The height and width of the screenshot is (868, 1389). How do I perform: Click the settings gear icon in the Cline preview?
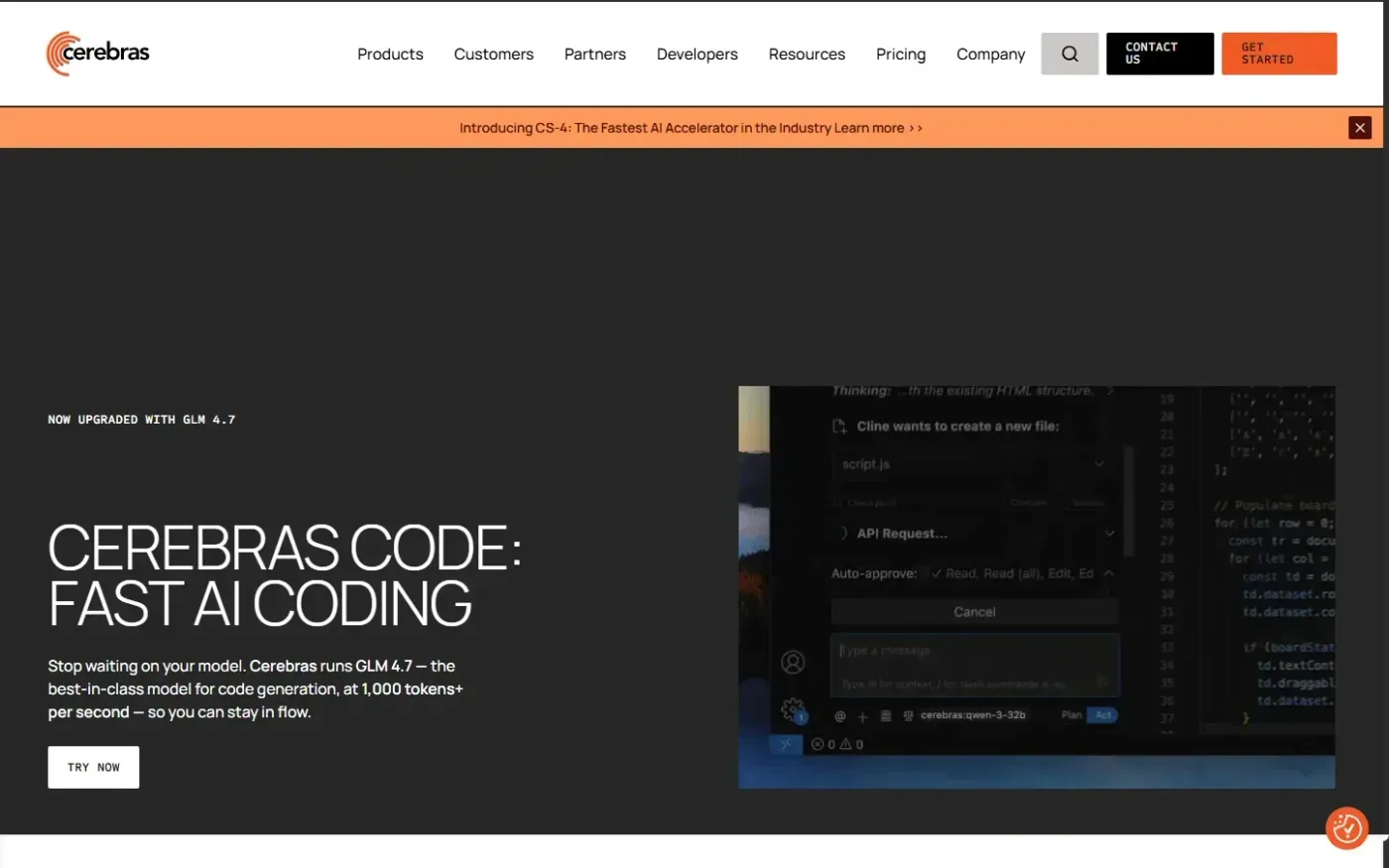click(792, 709)
